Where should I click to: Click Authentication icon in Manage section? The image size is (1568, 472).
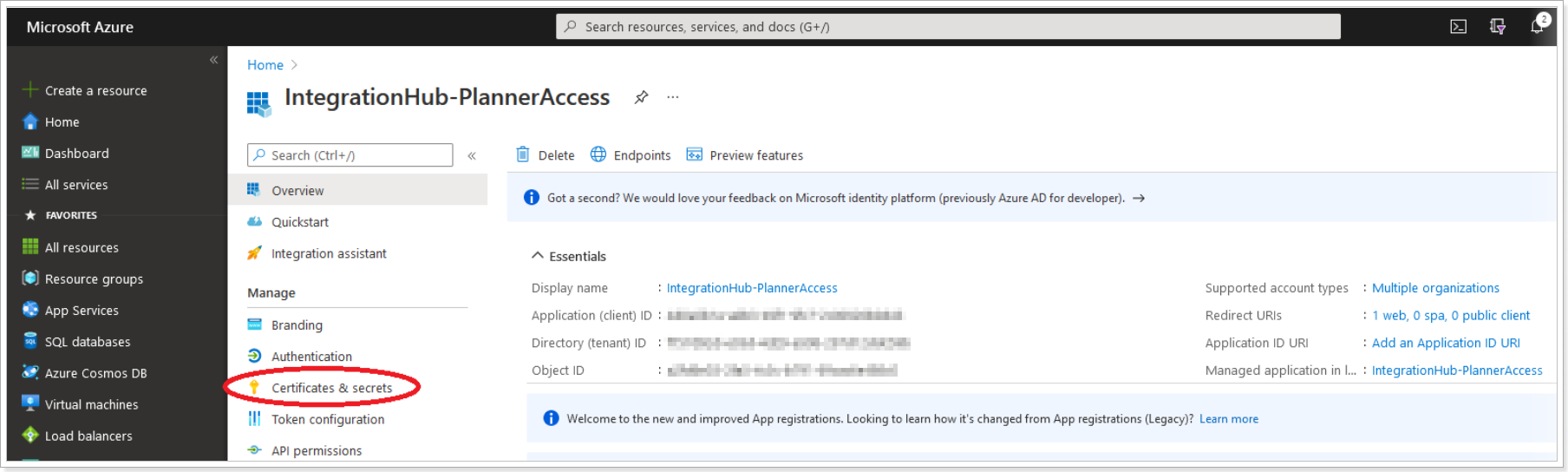pos(254,356)
